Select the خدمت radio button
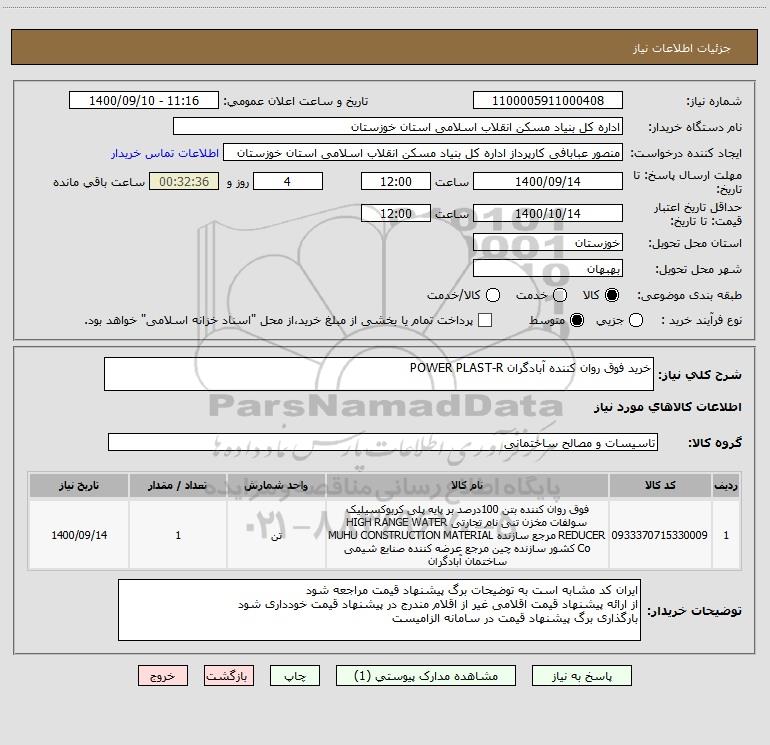 [560, 295]
